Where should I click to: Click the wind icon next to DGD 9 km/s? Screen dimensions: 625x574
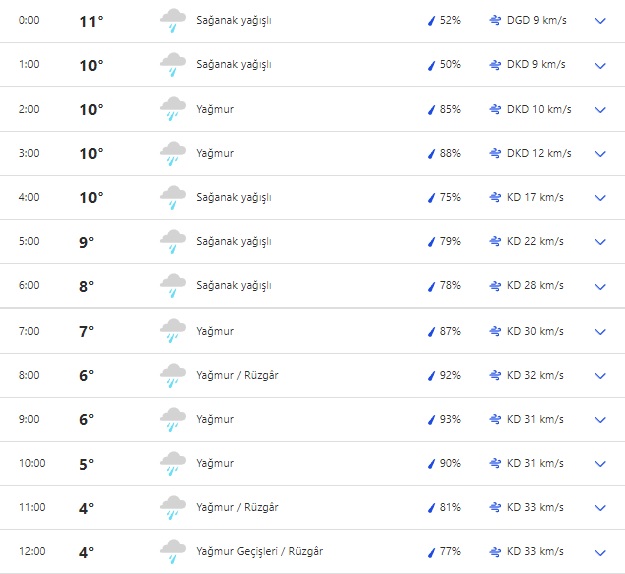pyautogui.click(x=495, y=21)
